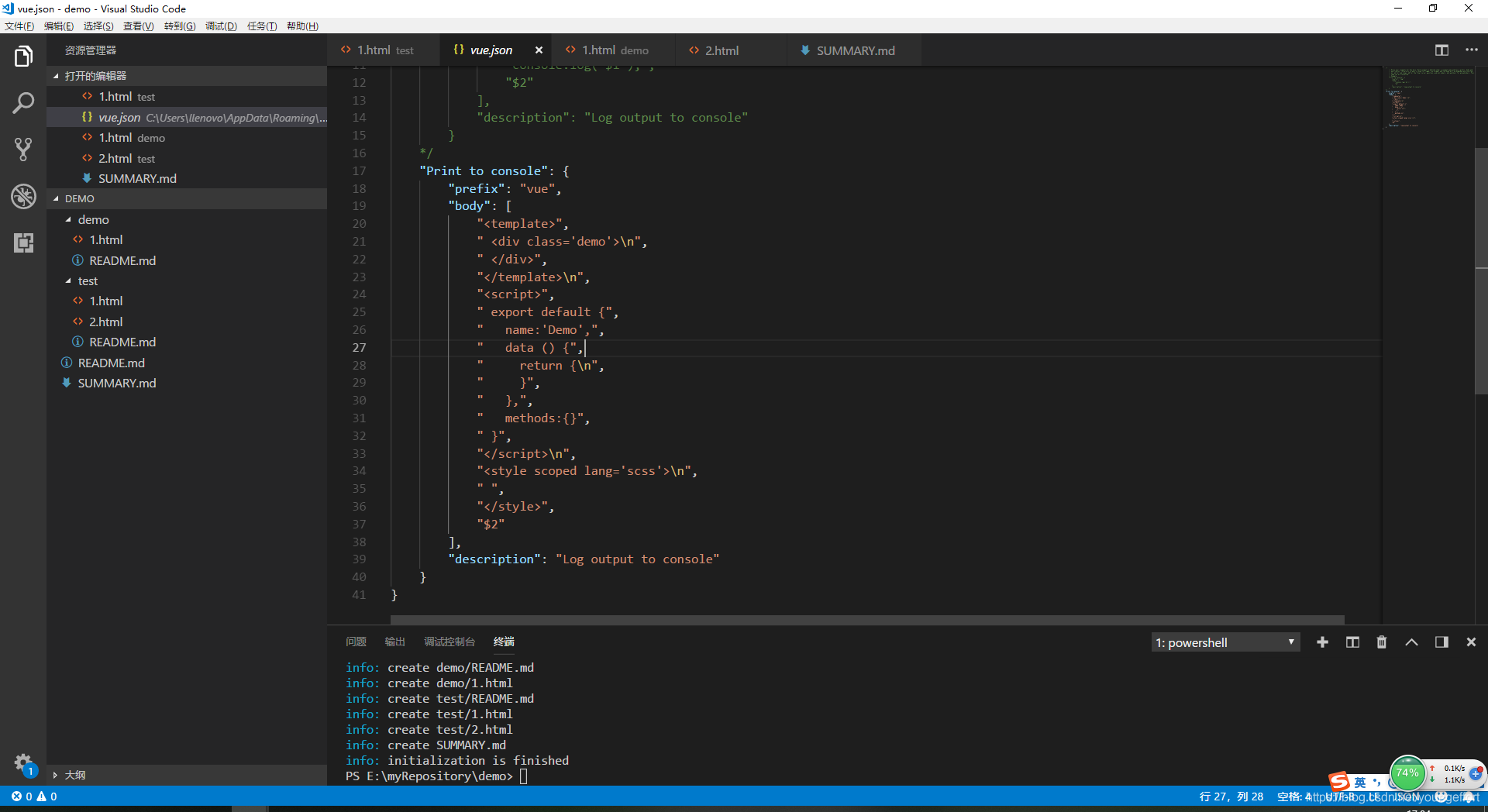Click the blue plus icon on network widget
Image resolution: width=1488 pixels, height=812 pixels.
[x=1475, y=773]
